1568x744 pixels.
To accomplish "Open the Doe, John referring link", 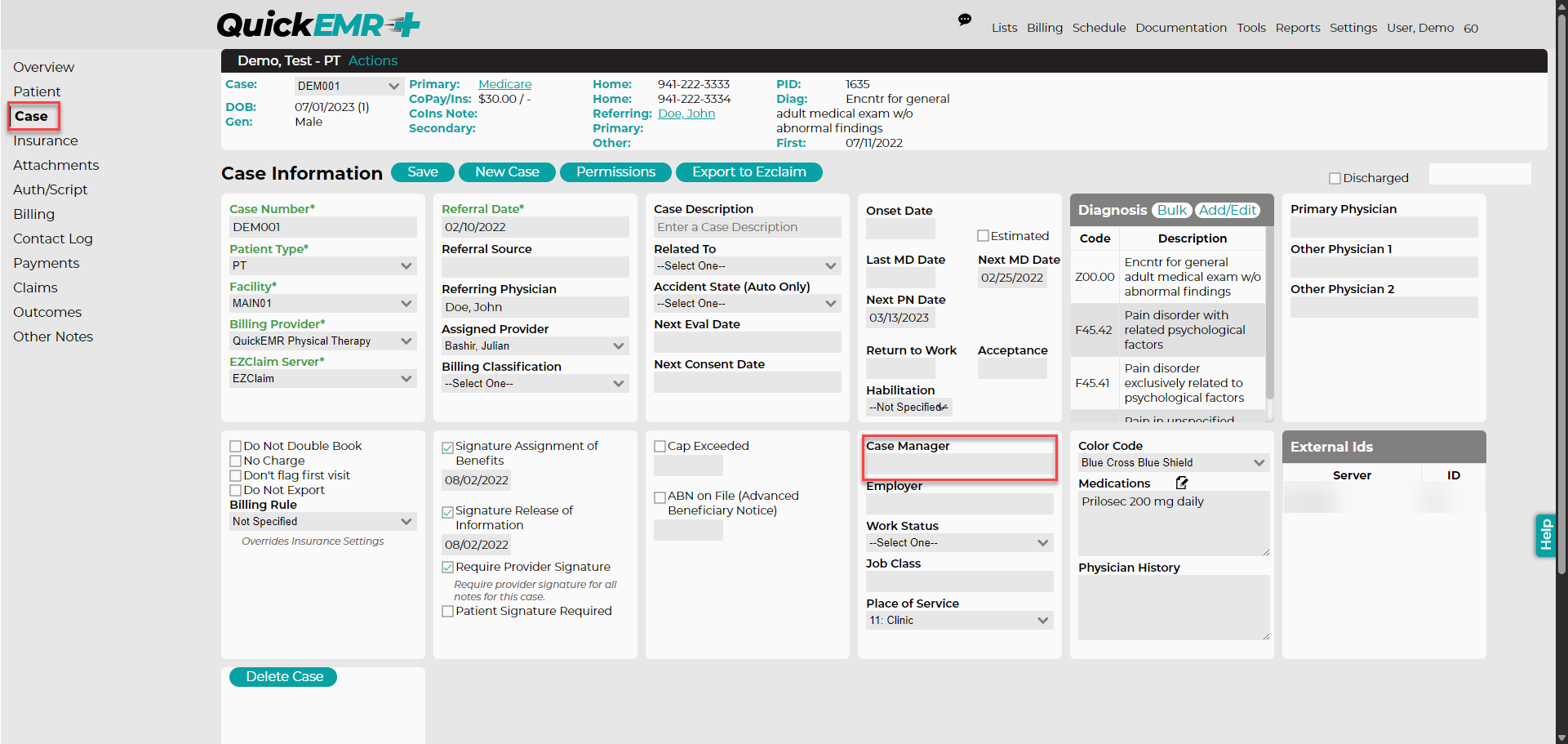I will (x=686, y=114).
